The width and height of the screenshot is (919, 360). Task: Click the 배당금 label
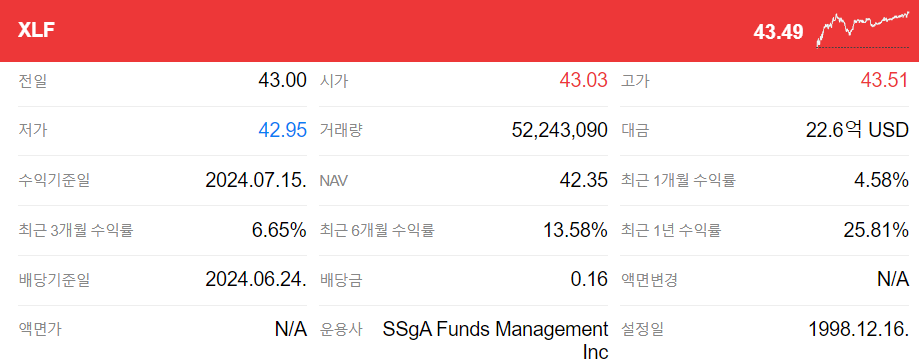pos(341,280)
